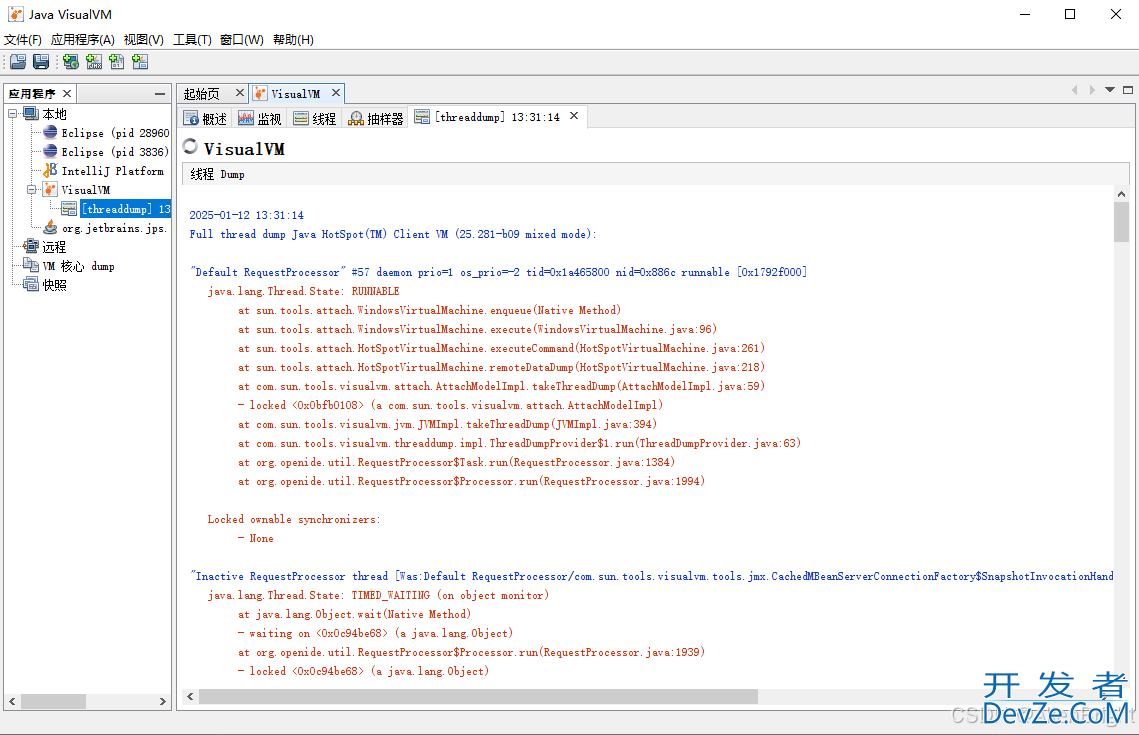Screen dimensions: 1139x735
Task: Click thread dump horizontal scroll left arrow
Action: click(x=190, y=697)
